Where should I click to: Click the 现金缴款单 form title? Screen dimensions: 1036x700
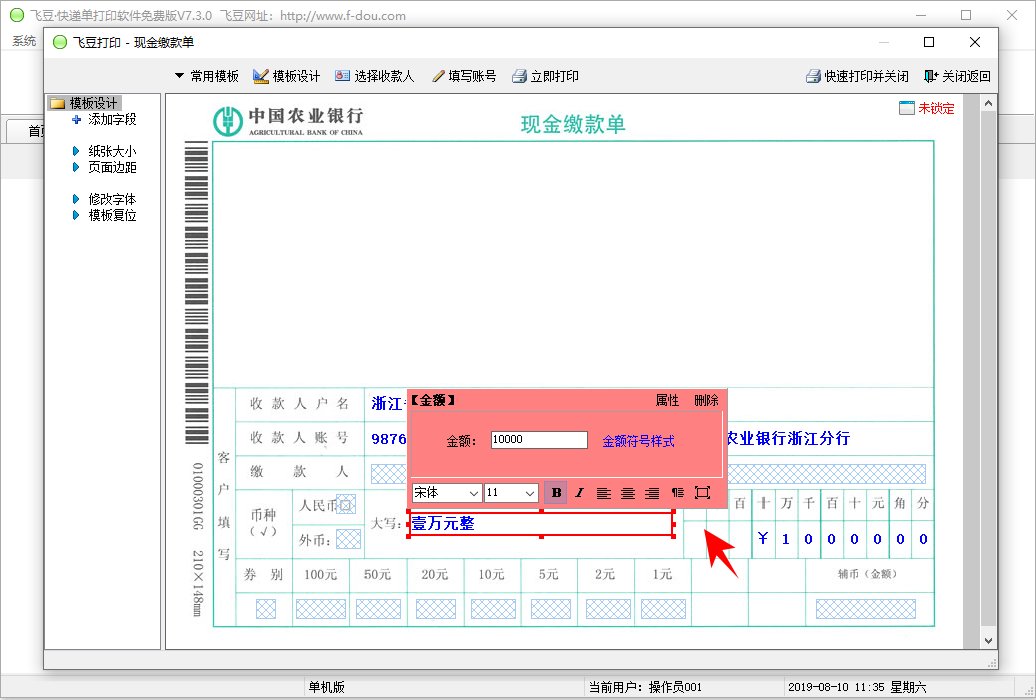click(573, 124)
